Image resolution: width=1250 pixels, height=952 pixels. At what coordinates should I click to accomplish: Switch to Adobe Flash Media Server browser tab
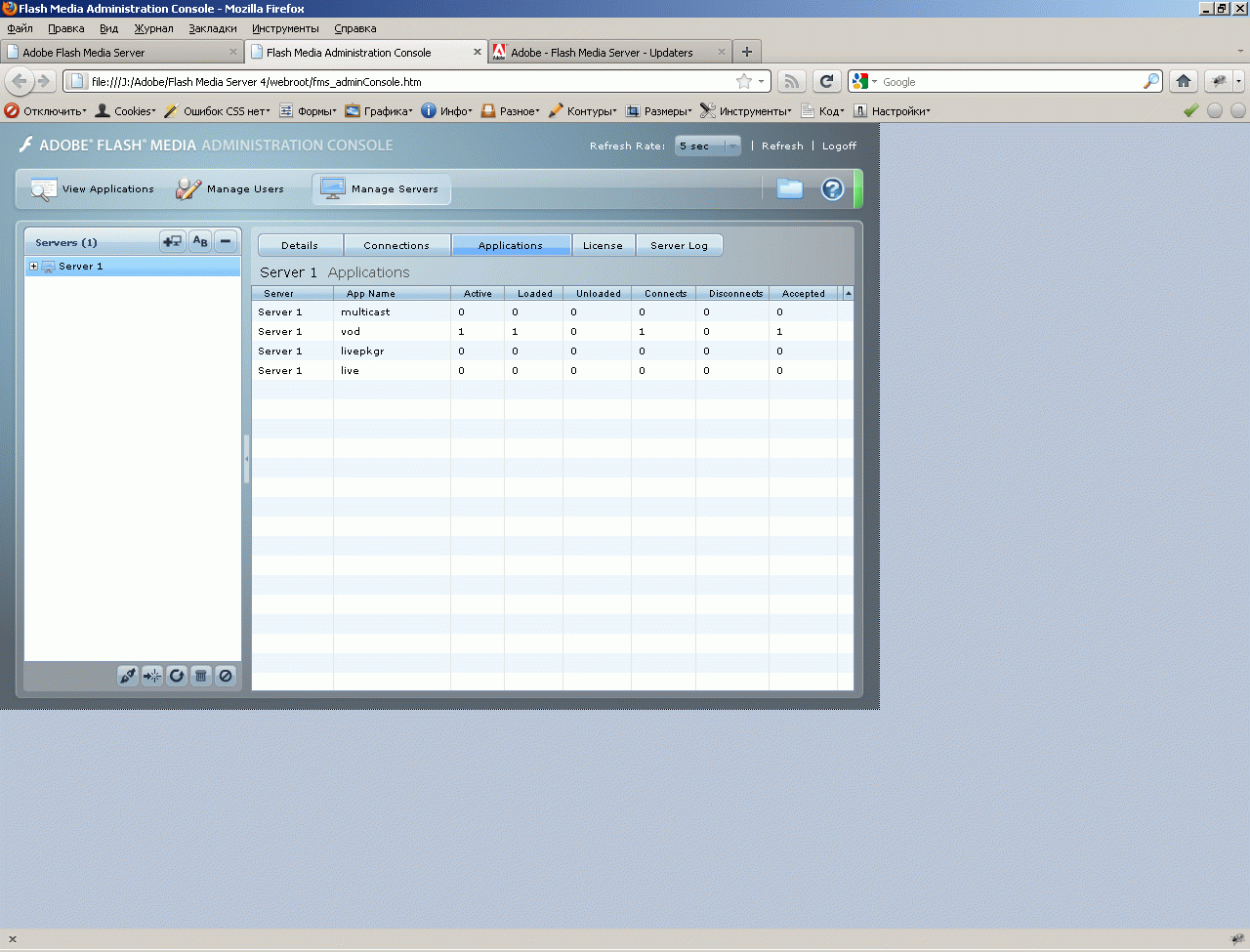pyautogui.click(x=122, y=52)
